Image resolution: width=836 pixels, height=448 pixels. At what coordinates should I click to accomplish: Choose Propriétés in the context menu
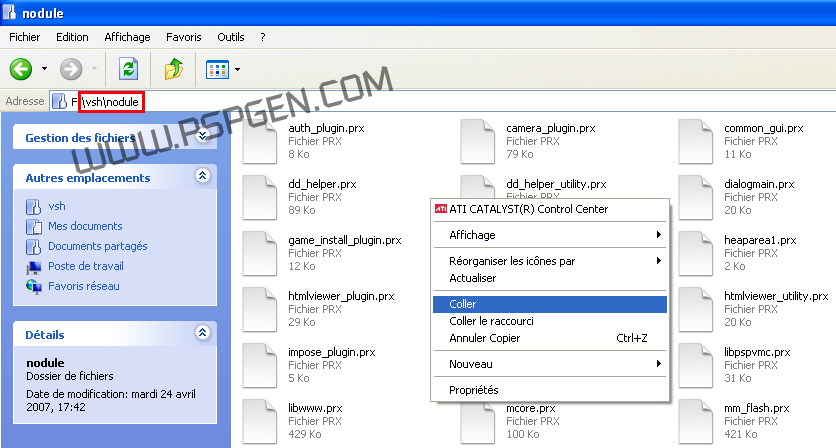coord(550,390)
